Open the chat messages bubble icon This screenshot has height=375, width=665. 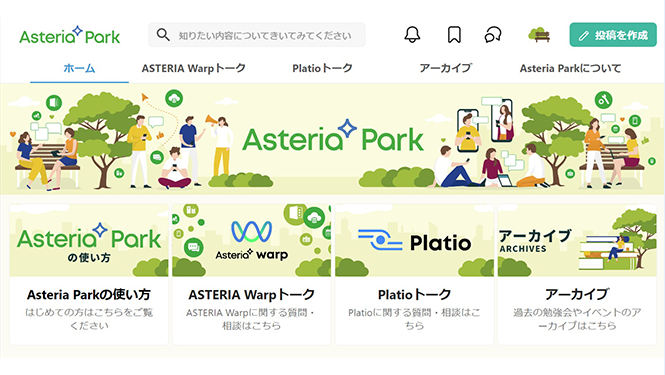[493, 35]
